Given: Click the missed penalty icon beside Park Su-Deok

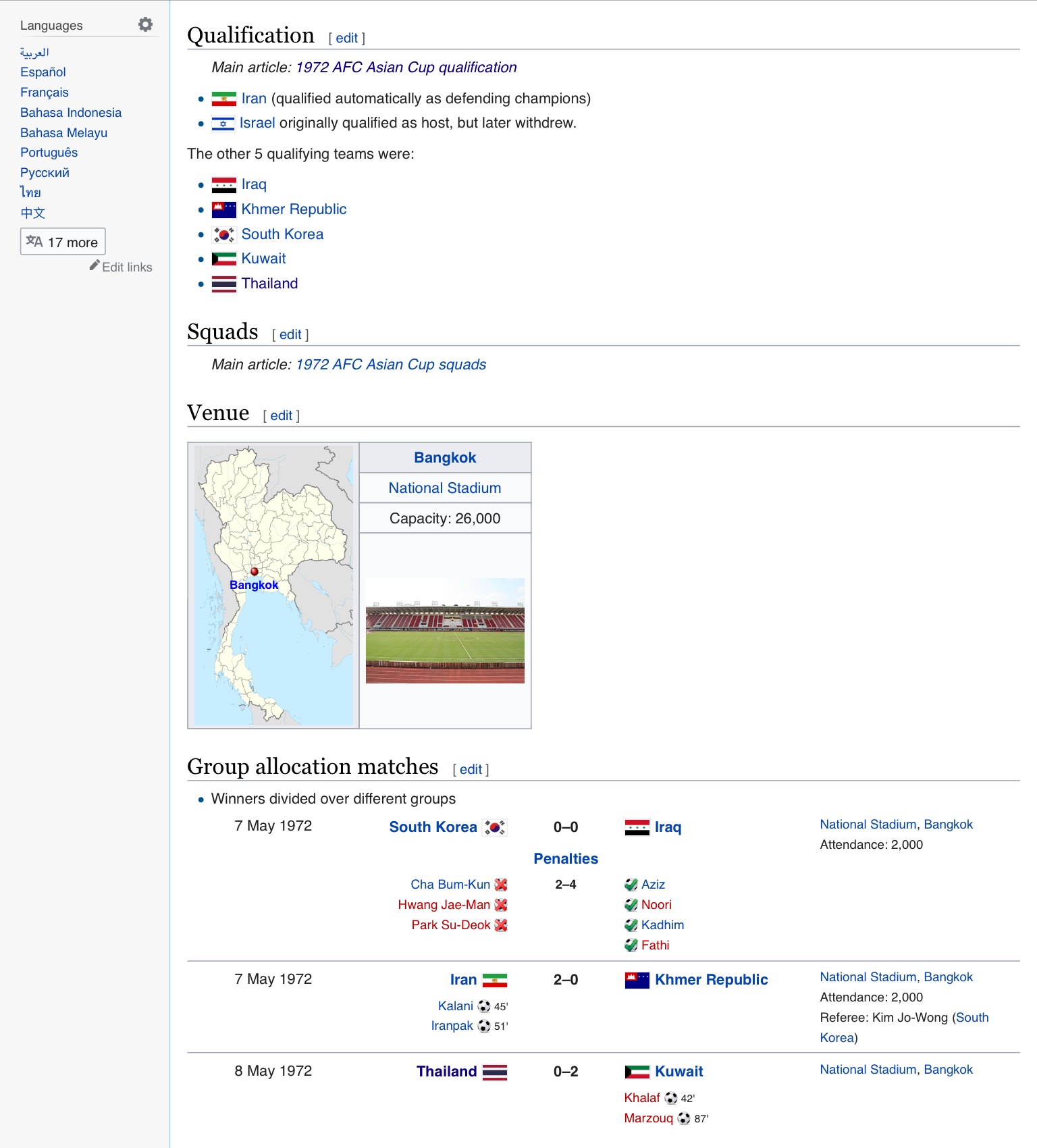Looking at the screenshot, I should point(501,925).
